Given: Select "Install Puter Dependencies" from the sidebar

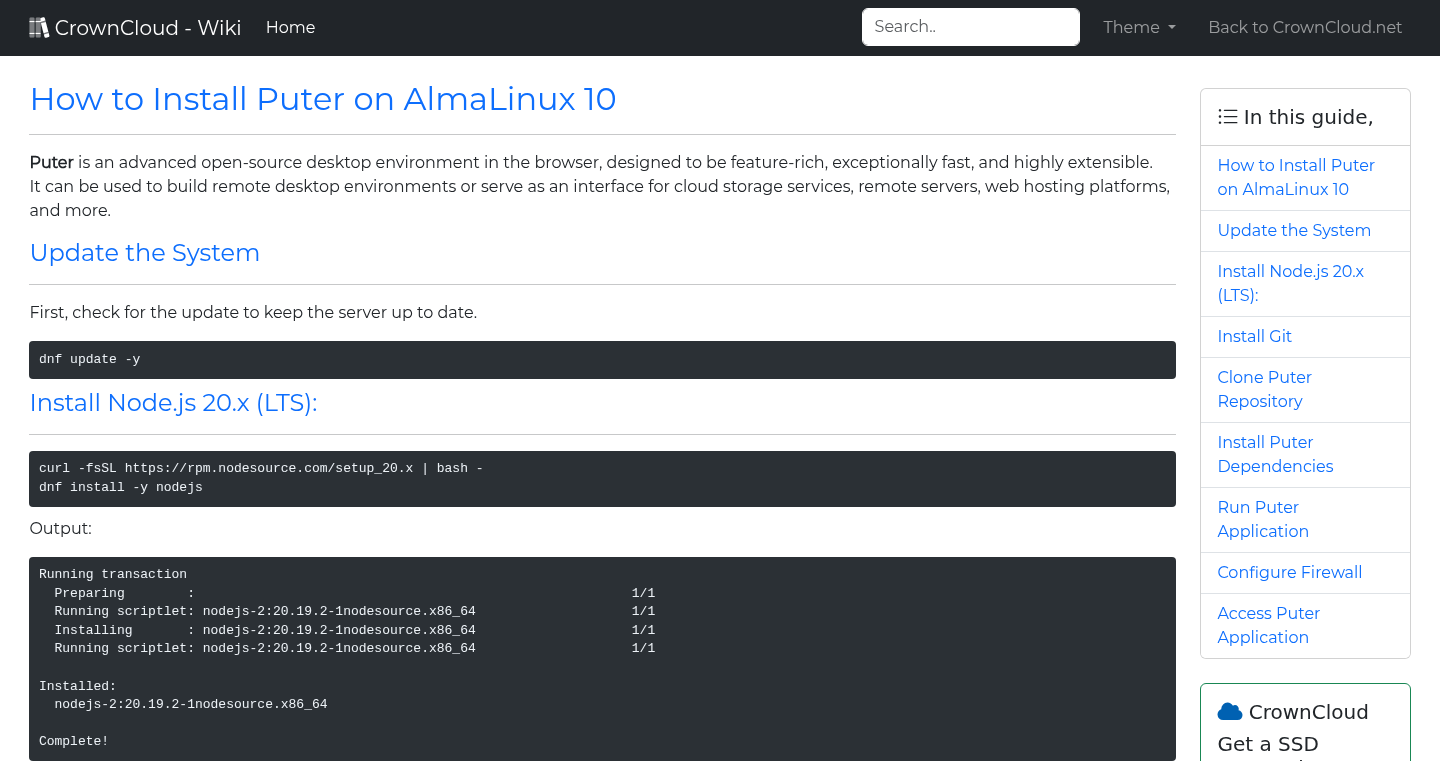Looking at the screenshot, I should tap(1275, 454).
